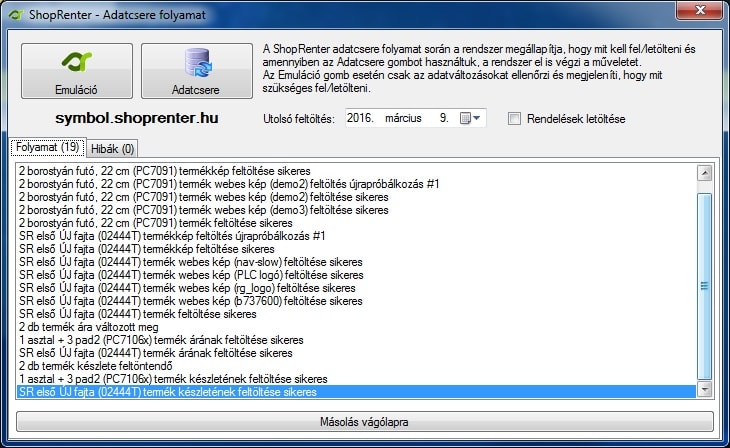Click the Utolsó feltöltés label
The width and height of the screenshot is (730, 448).
[x=299, y=119]
